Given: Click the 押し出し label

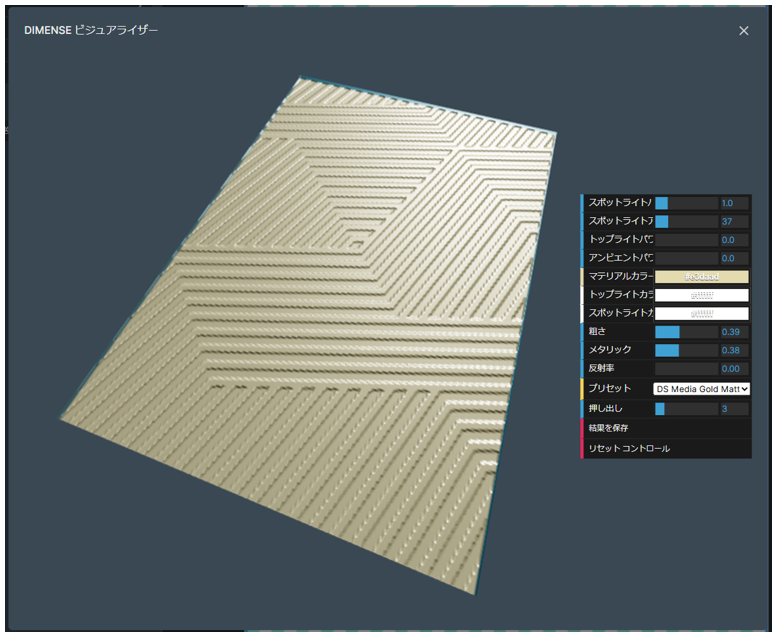Looking at the screenshot, I should click(x=605, y=408).
